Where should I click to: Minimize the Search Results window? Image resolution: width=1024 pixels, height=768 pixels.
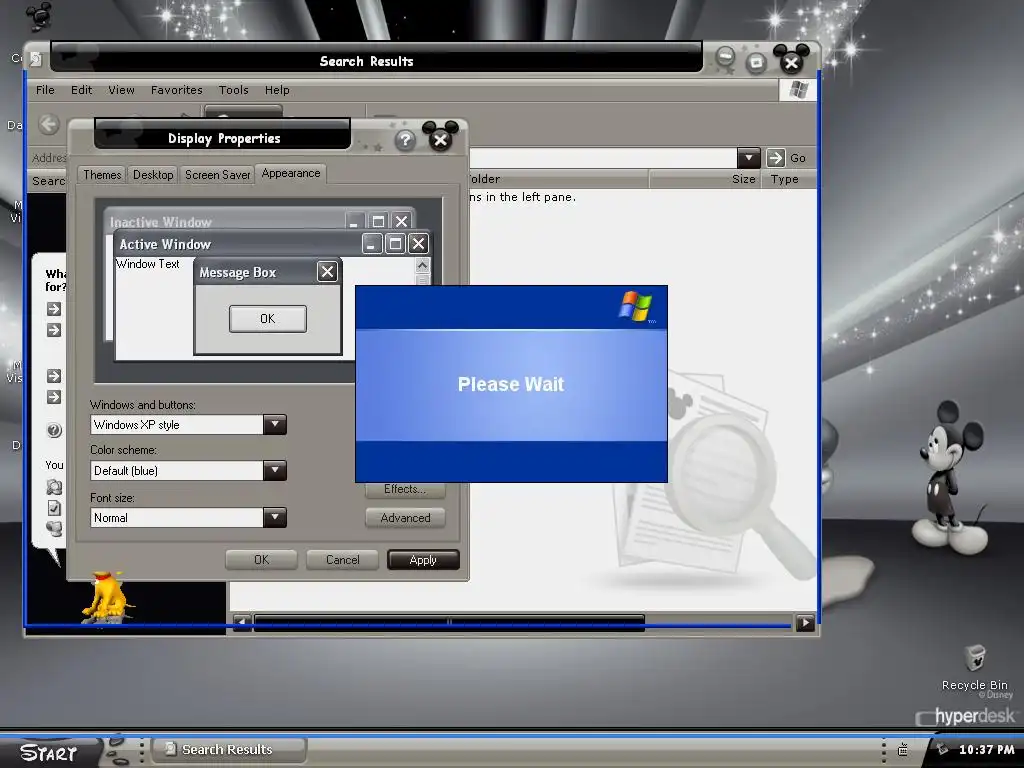pos(725,58)
